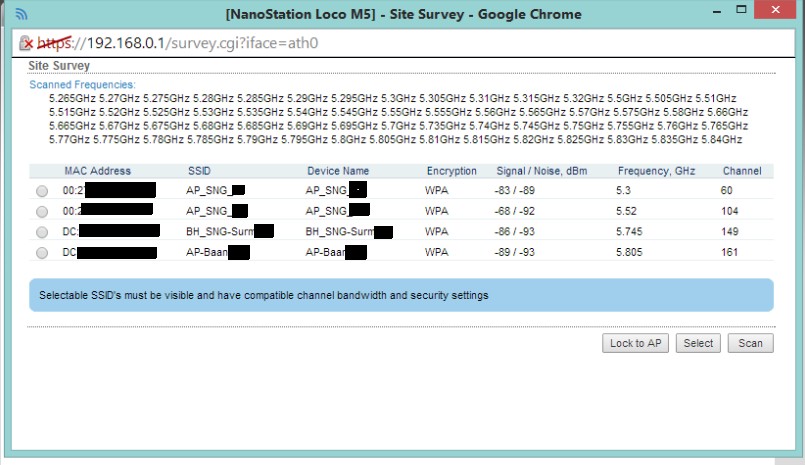Click the RSS-style window icon in title bar
The height and width of the screenshot is (465, 805).
[21, 14]
